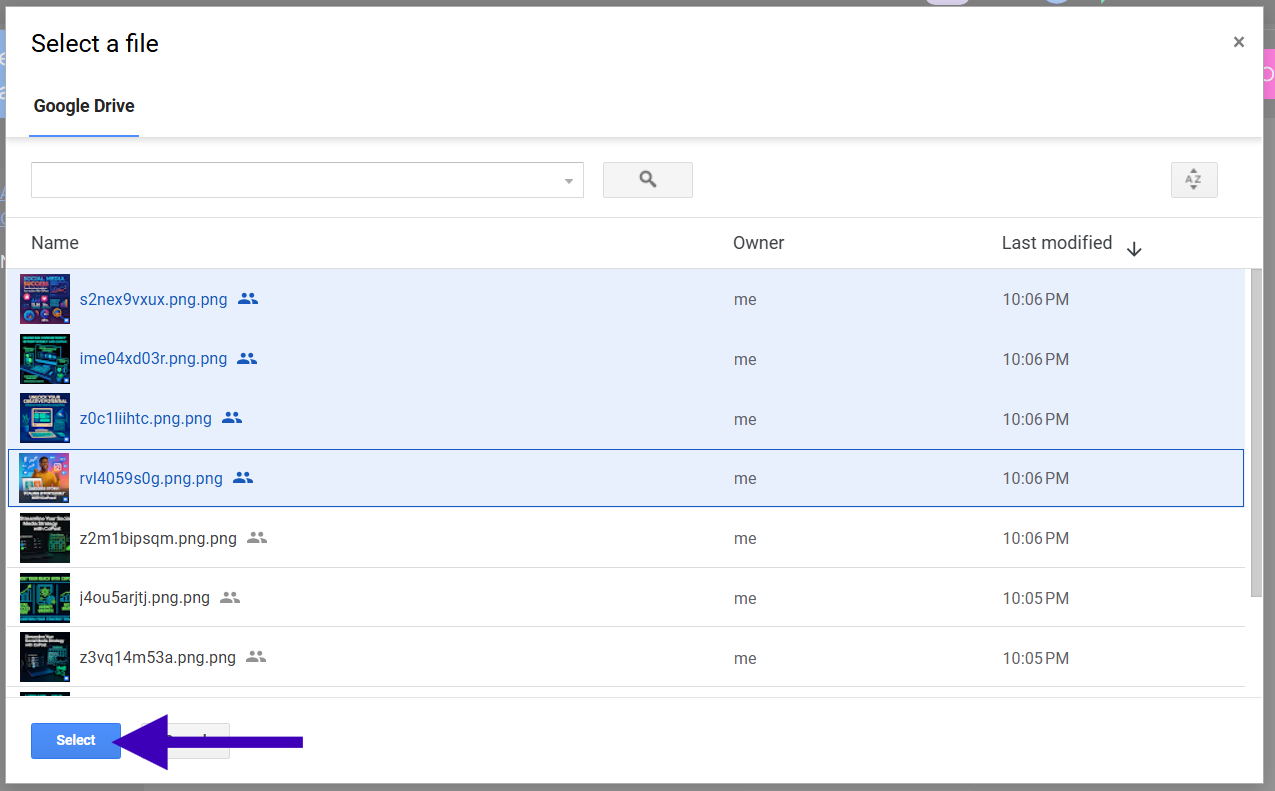Click shared icon next to z0c1liihtc.png.png

click(x=232, y=418)
